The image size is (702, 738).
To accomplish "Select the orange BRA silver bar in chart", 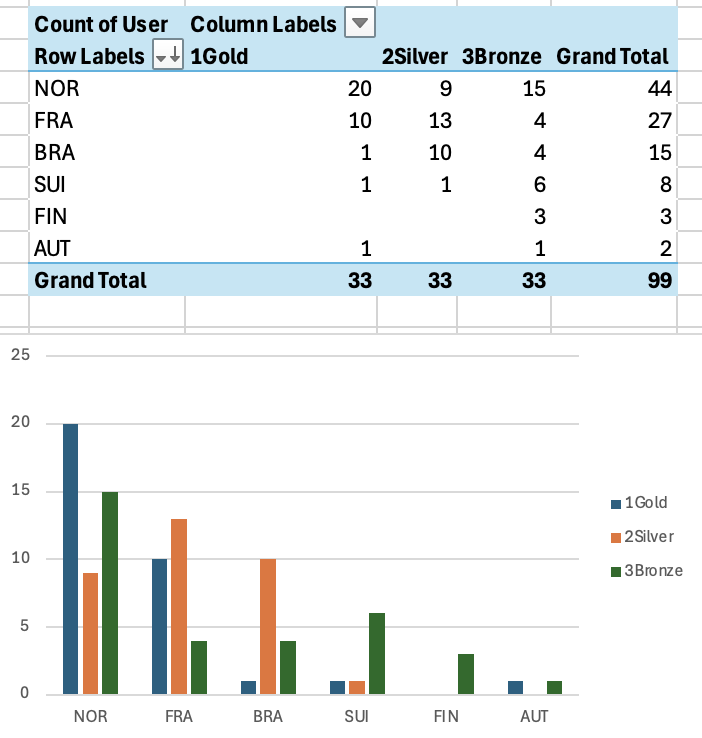I will pos(269,626).
